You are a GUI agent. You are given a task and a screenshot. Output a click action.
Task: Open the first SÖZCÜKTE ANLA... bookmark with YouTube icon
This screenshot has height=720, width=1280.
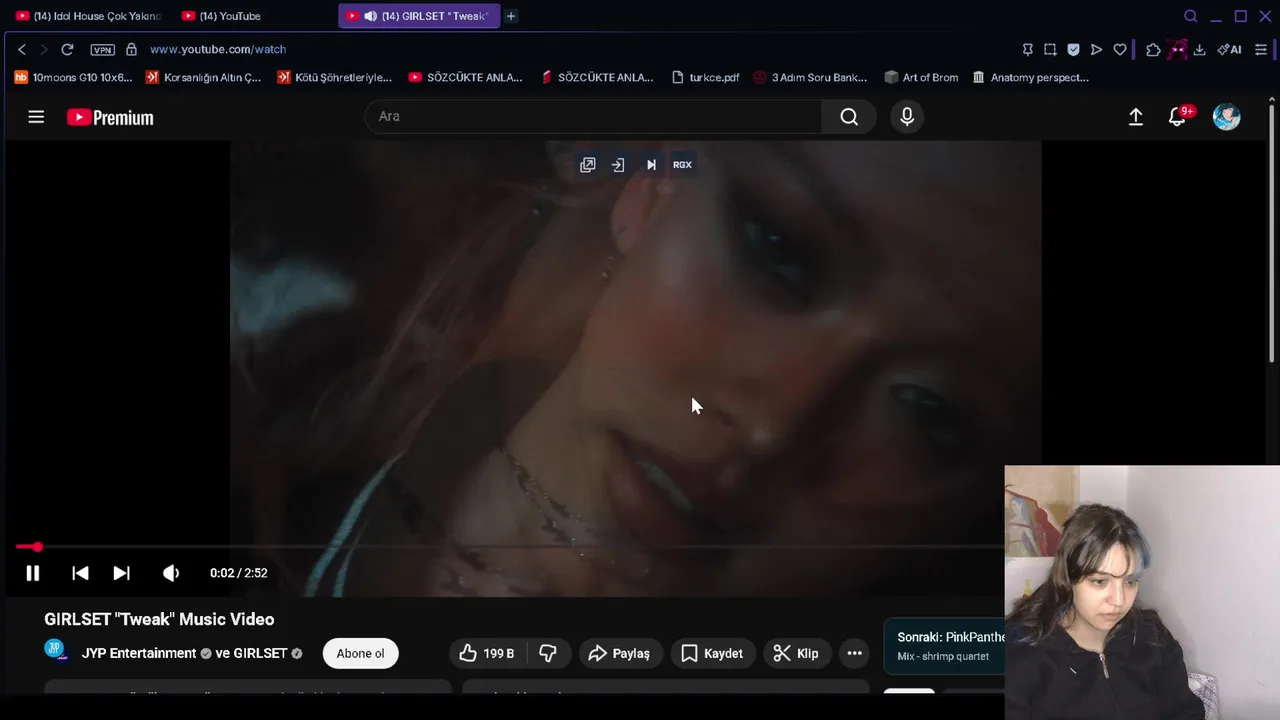click(465, 77)
